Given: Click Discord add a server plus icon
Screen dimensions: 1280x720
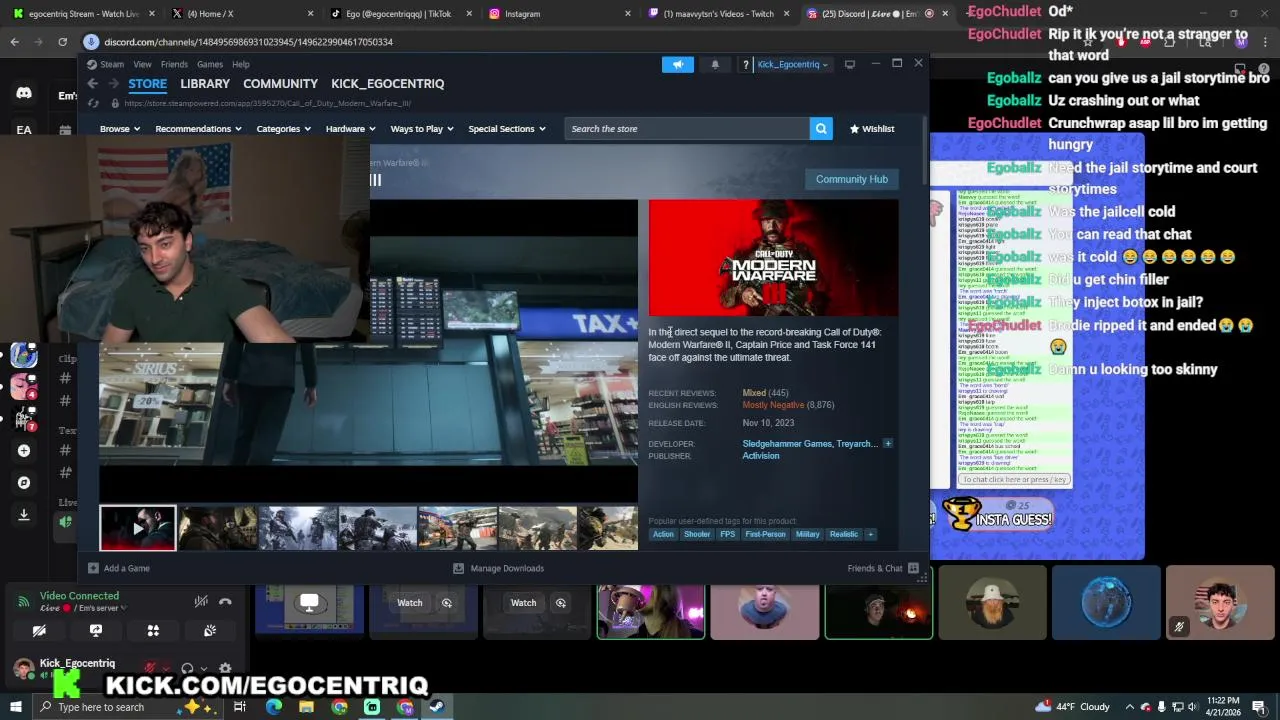Looking at the screenshot, I should (x=24, y=451).
